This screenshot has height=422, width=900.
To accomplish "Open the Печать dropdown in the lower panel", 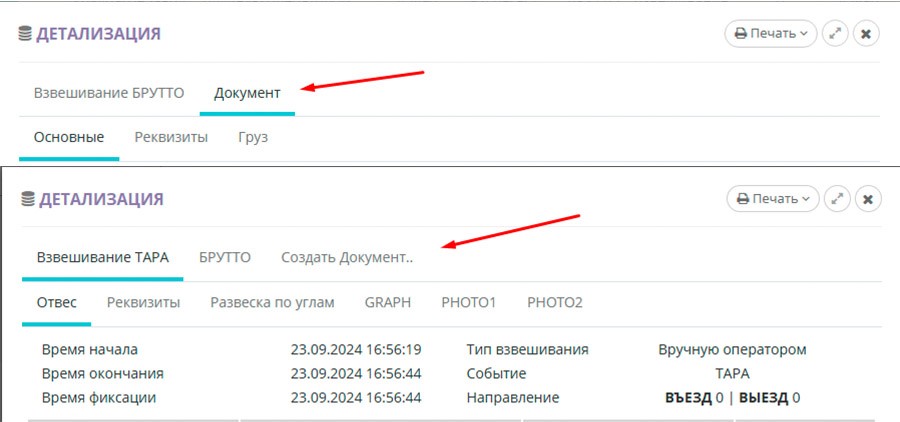I will (772, 199).
